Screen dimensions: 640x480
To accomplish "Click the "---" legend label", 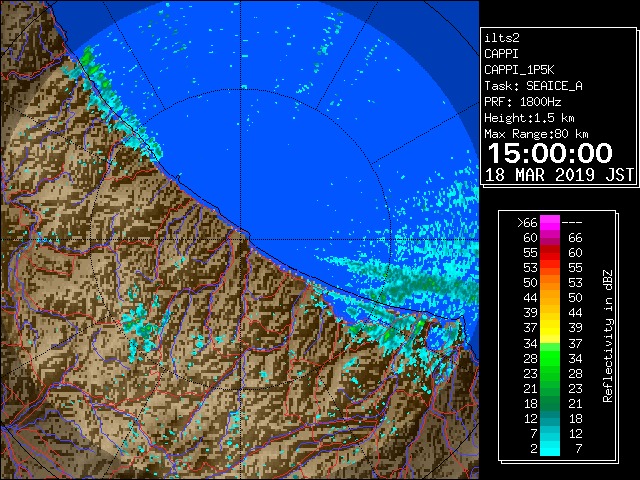I will (x=572, y=223).
